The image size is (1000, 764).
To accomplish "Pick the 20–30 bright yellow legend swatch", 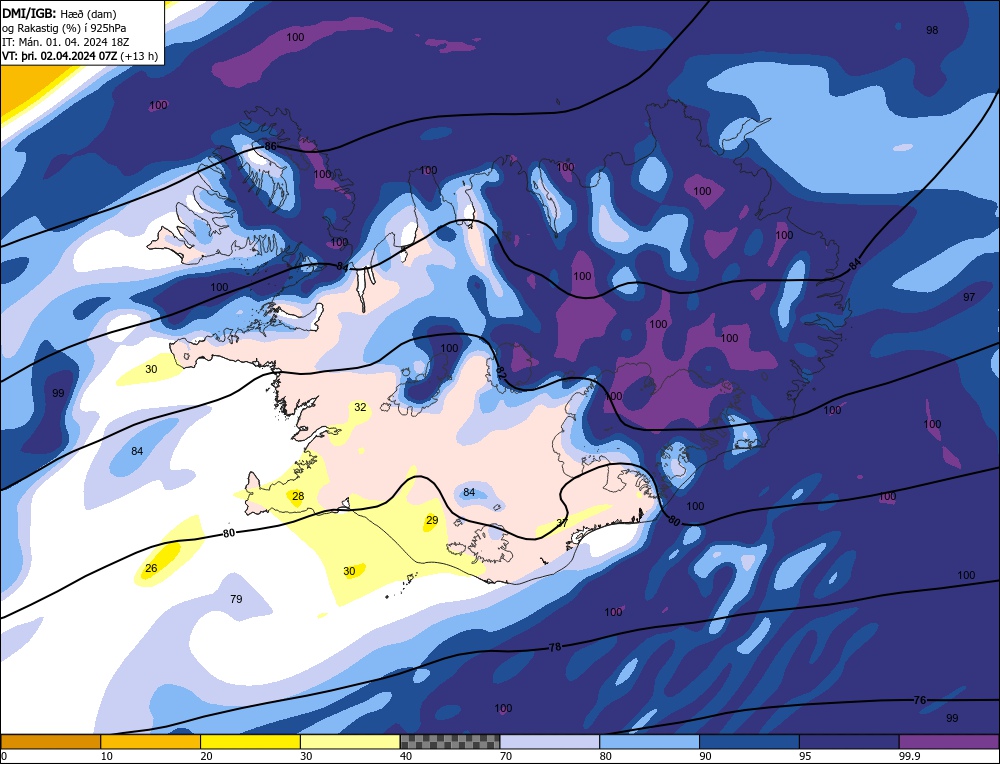I will (250, 742).
